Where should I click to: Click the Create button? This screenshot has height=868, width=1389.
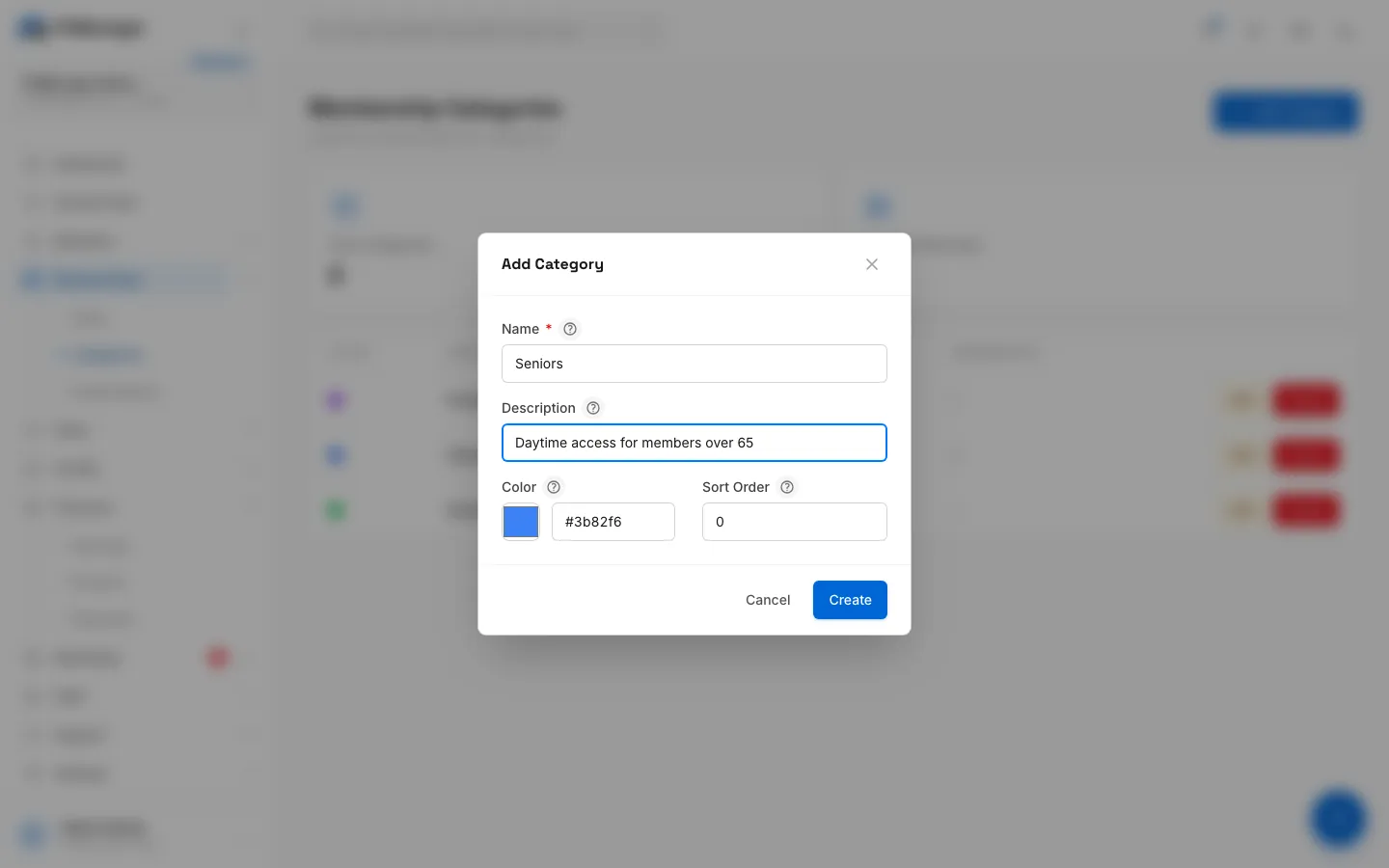[850, 600]
